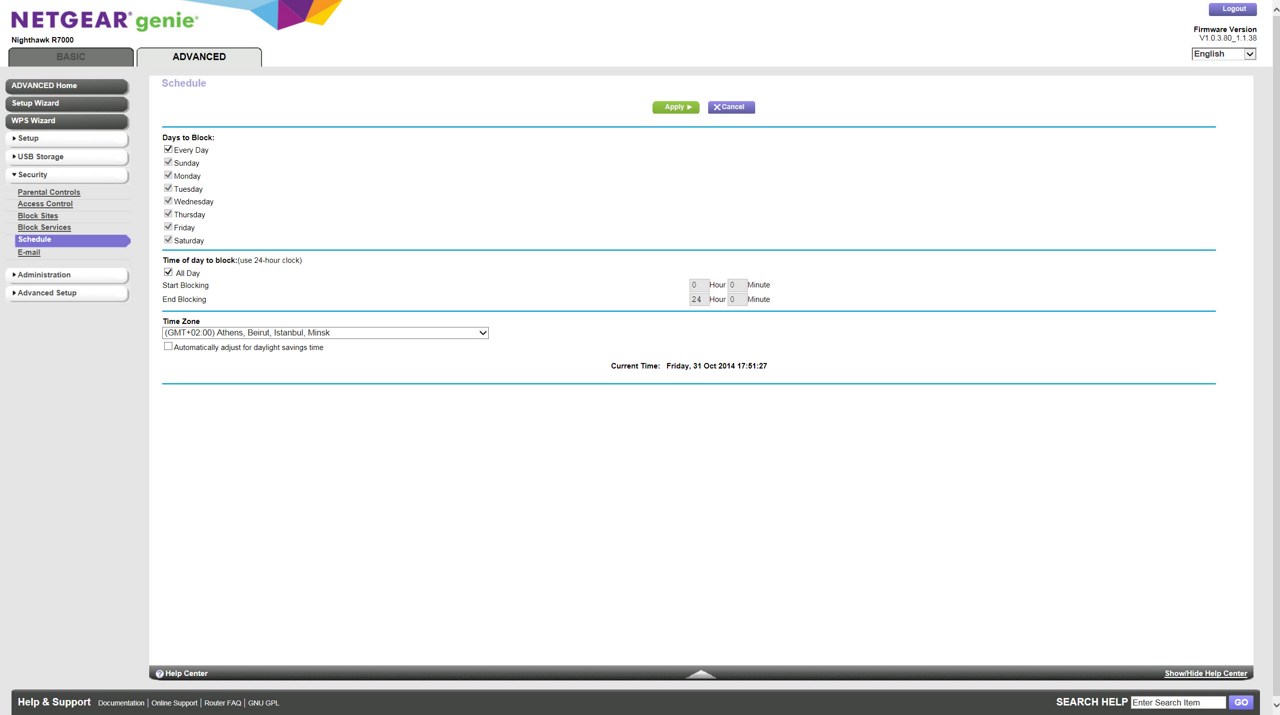Expand the USB Storage section

click(67, 157)
